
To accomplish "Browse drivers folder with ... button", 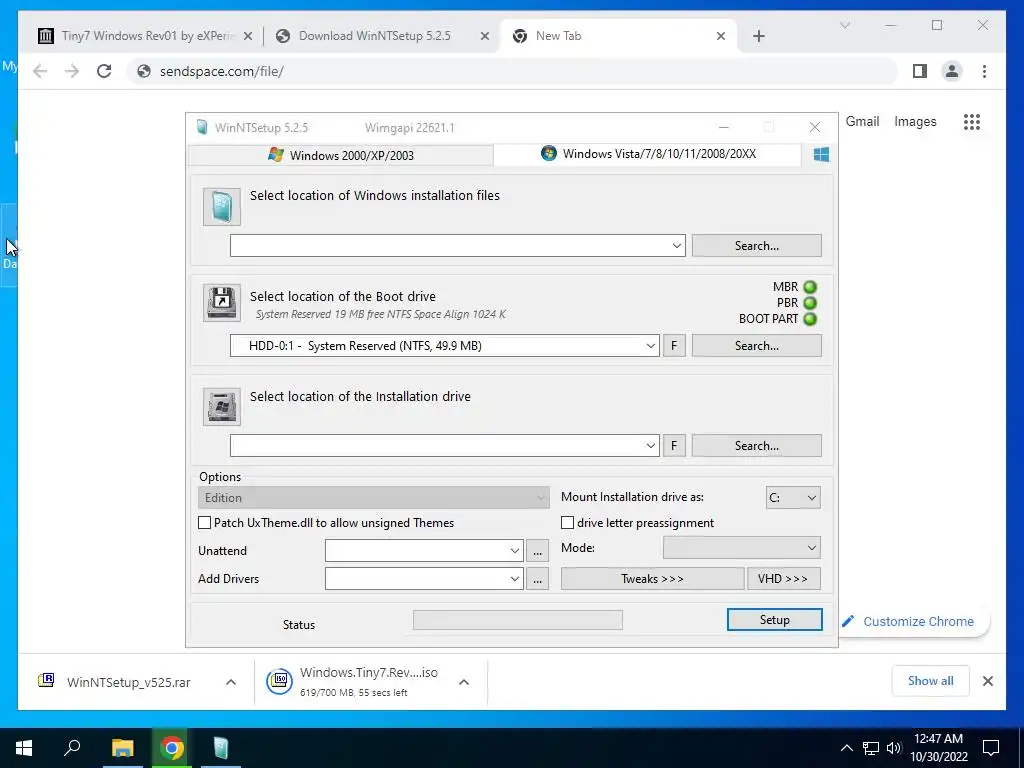I will tap(537, 579).
